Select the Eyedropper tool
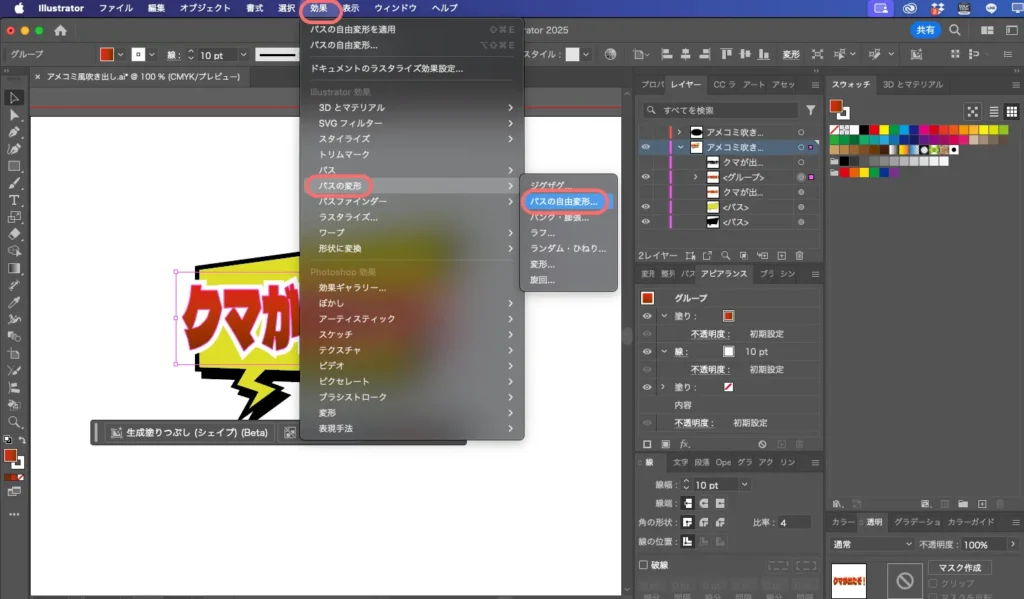Screen dimensions: 1024x599 13,303
